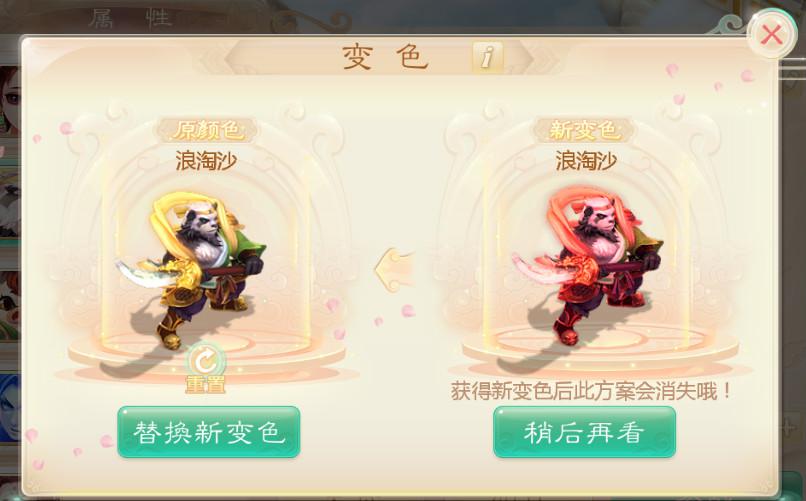Screen dimensions: 806x501
Task: Select the new red-armored panda preview
Action: click(588, 266)
